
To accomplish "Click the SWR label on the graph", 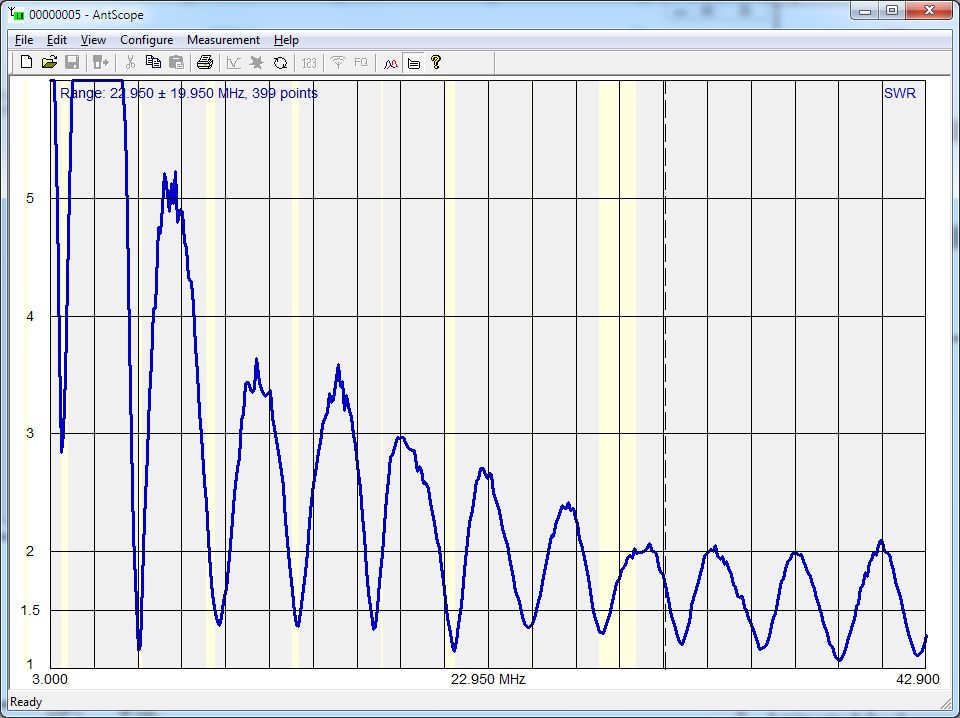I will [899, 94].
